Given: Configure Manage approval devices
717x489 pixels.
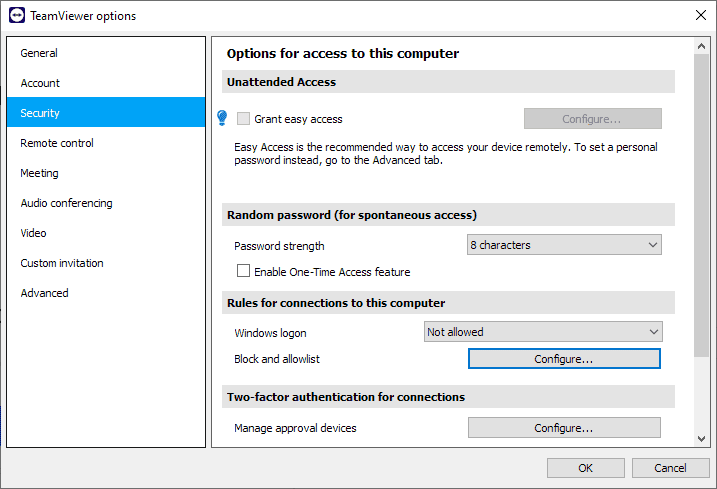Looking at the screenshot, I should (x=564, y=428).
